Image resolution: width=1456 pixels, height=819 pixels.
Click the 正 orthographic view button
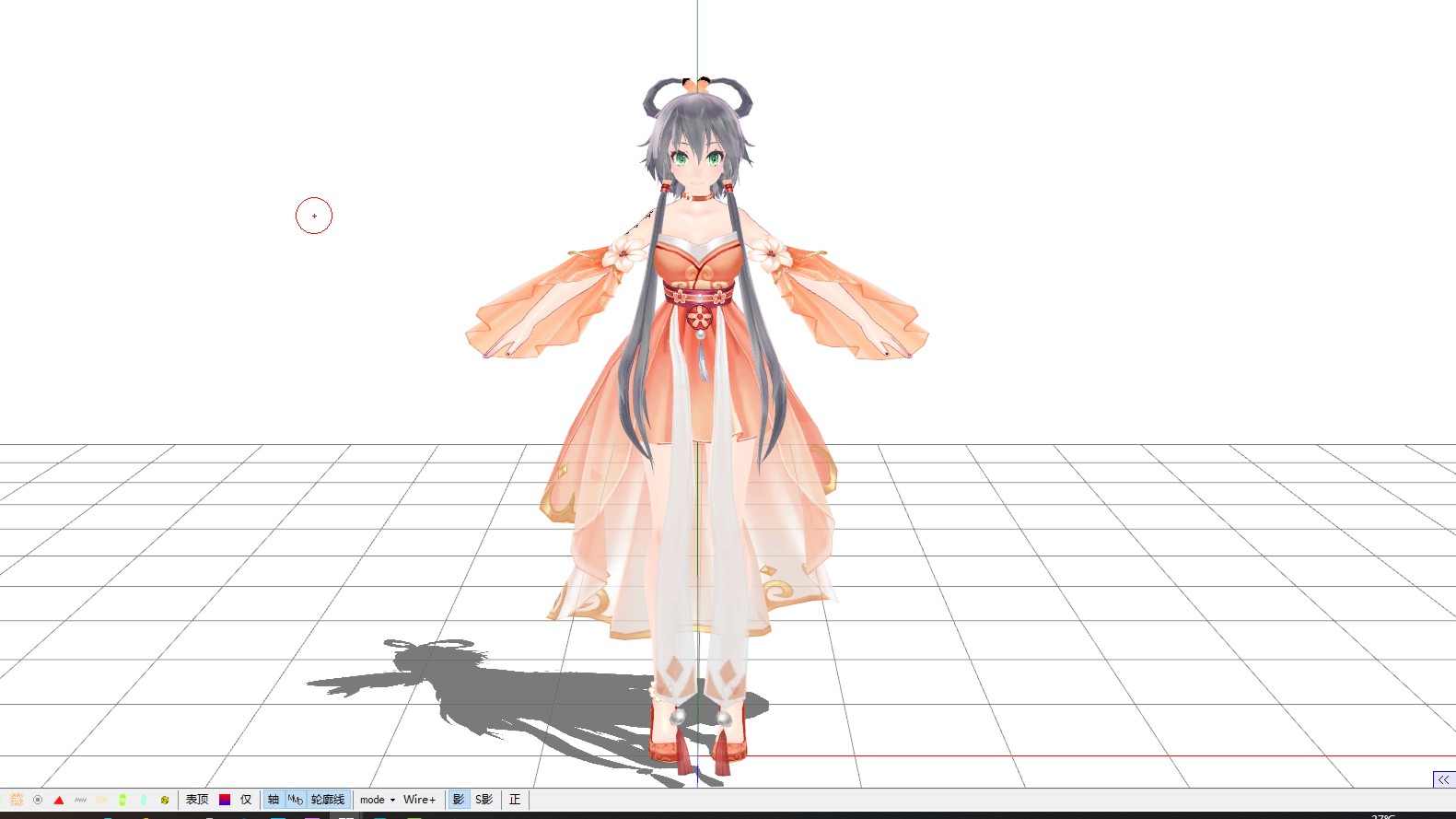(x=515, y=800)
